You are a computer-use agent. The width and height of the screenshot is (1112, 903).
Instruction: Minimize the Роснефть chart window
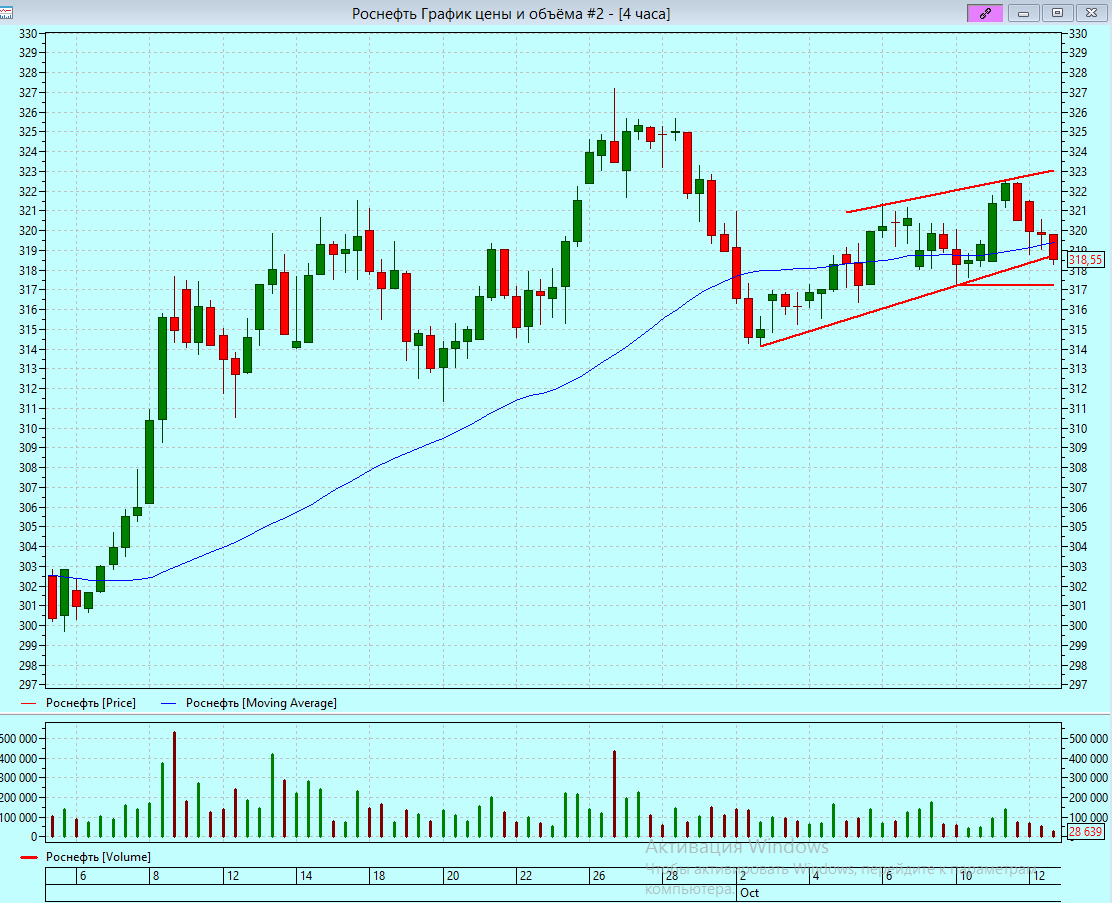(x=1023, y=13)
